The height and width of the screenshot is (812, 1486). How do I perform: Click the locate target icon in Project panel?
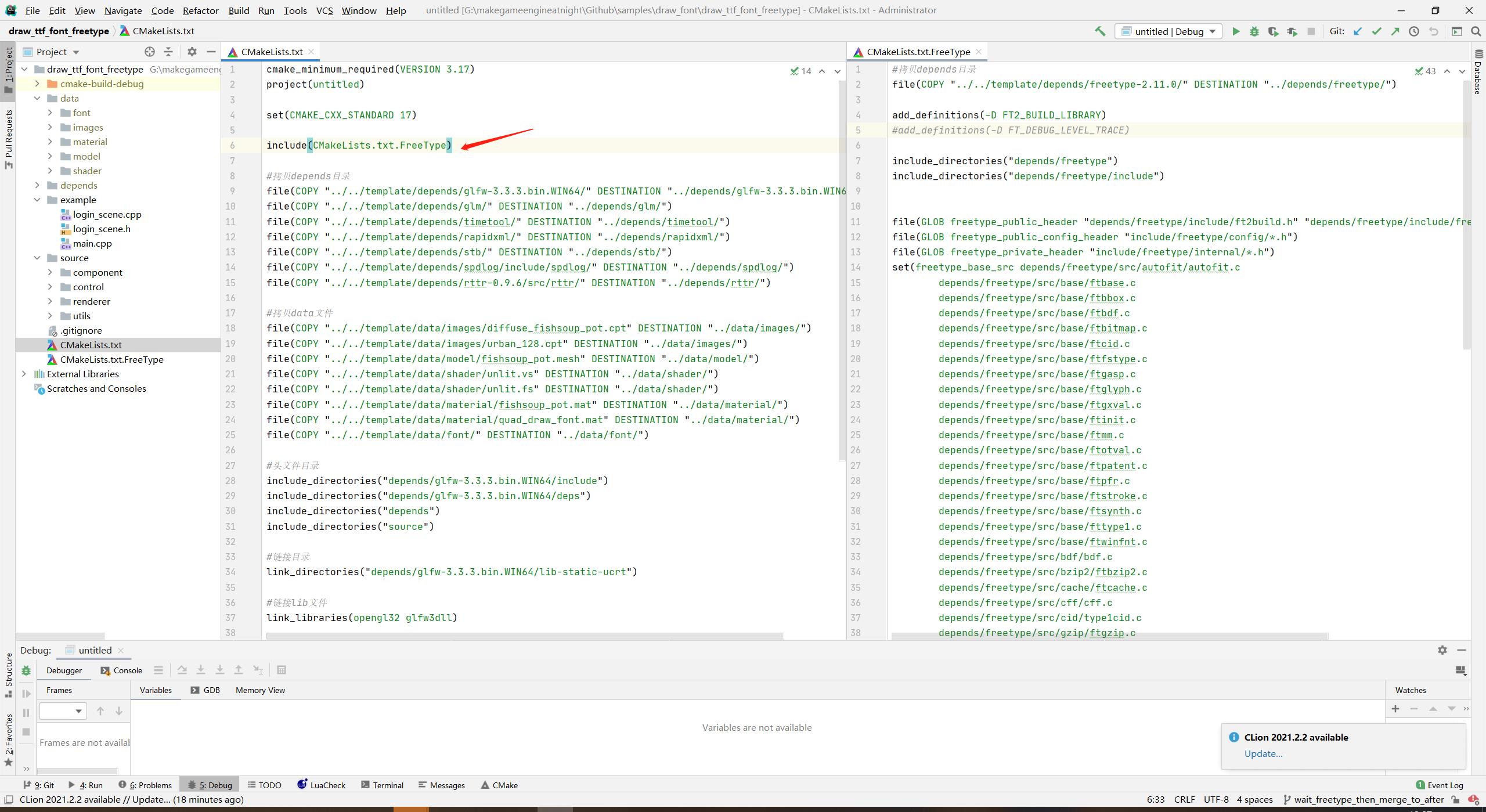pos(150,52)
